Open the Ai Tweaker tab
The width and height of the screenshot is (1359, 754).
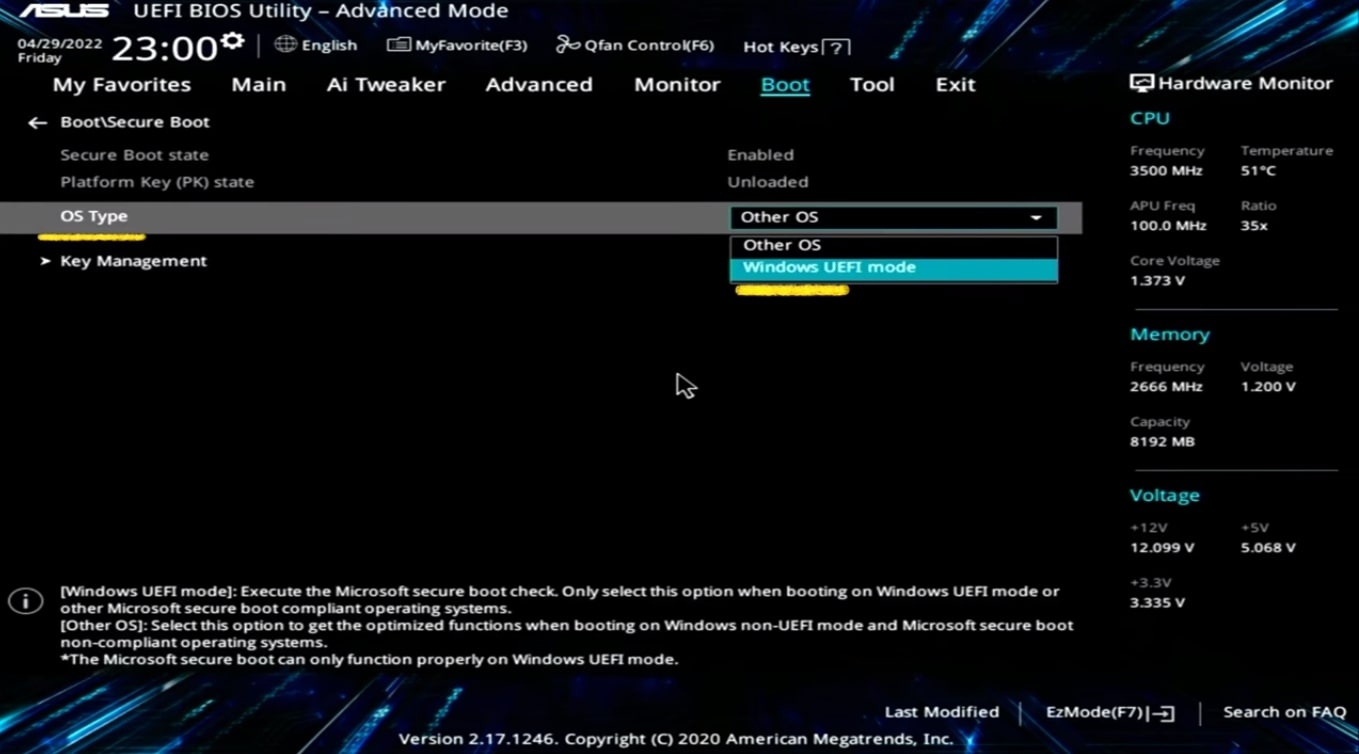(386, 85)
